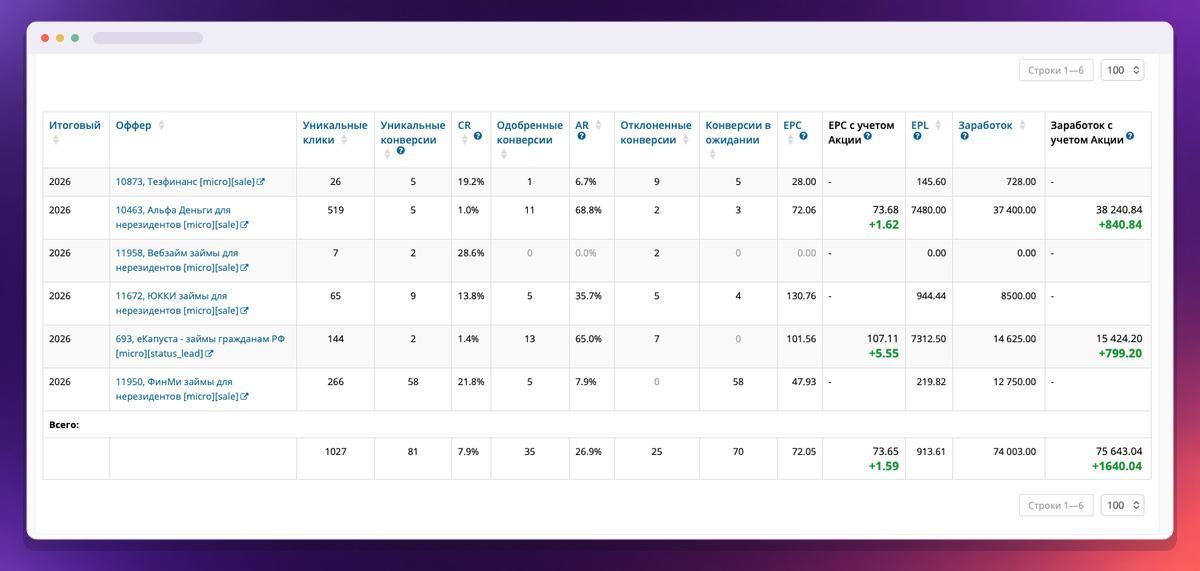Click the sort arrows under EPC
Viewport: 1200px width, 571px height.
click(789, 140)
